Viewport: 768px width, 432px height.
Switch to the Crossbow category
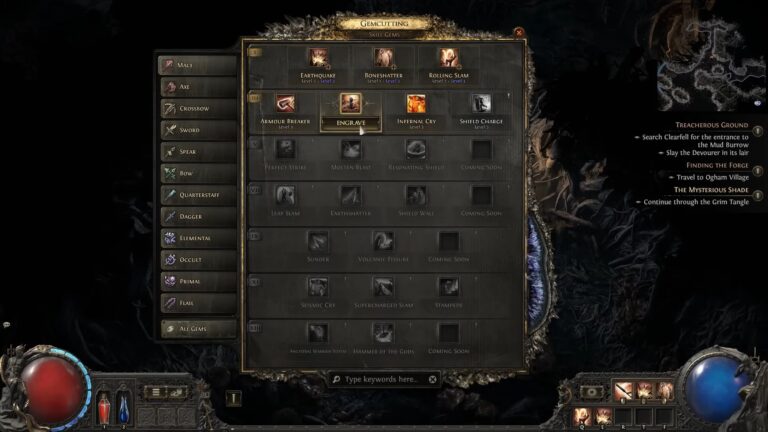198,108
